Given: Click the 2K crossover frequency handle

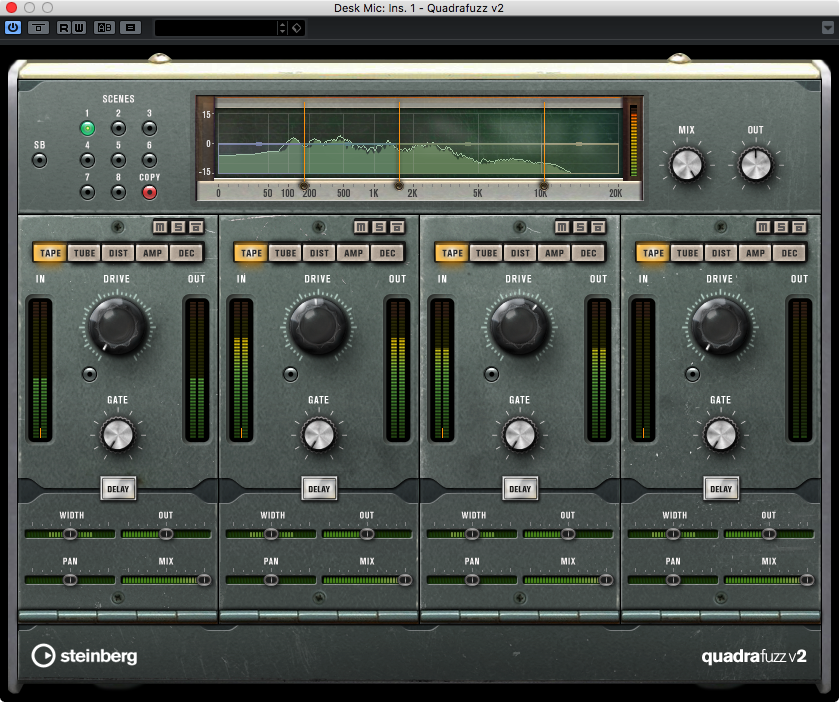Looking at the screenshot, I should (399, 186).
